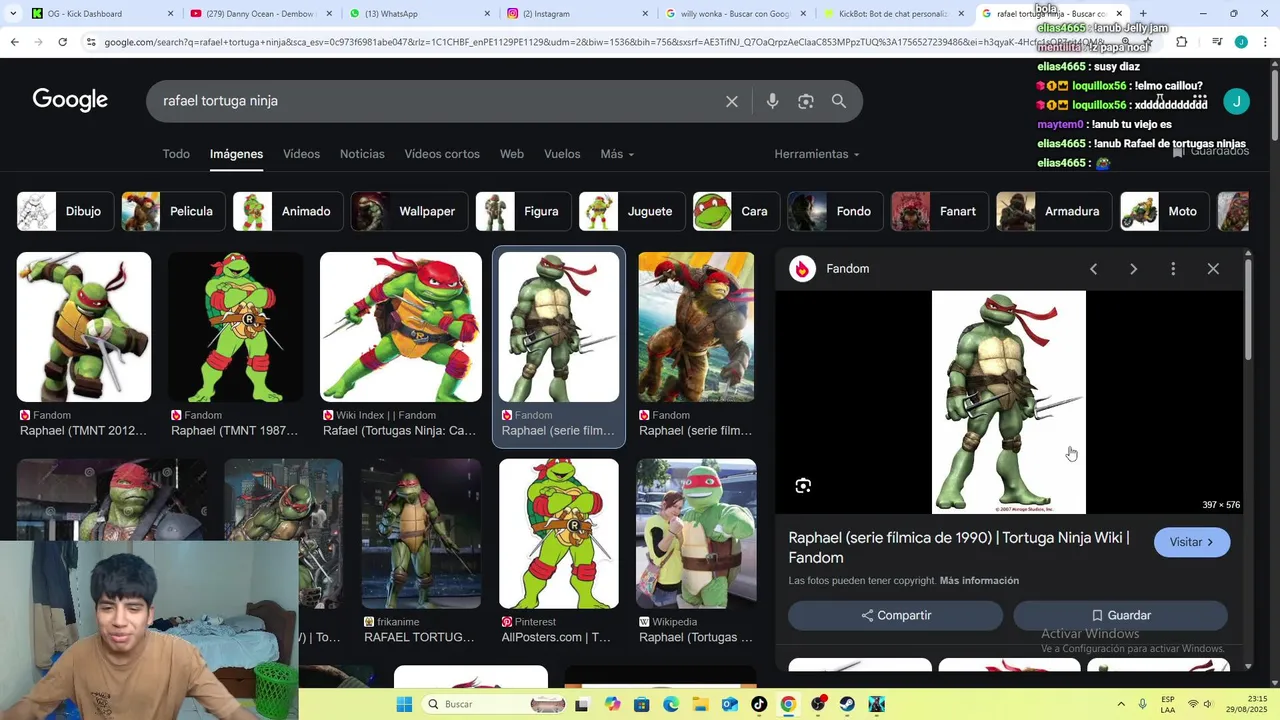Filter images by the Fanart chip
This screenshot has height=720, width=1280.
[939, 211]
